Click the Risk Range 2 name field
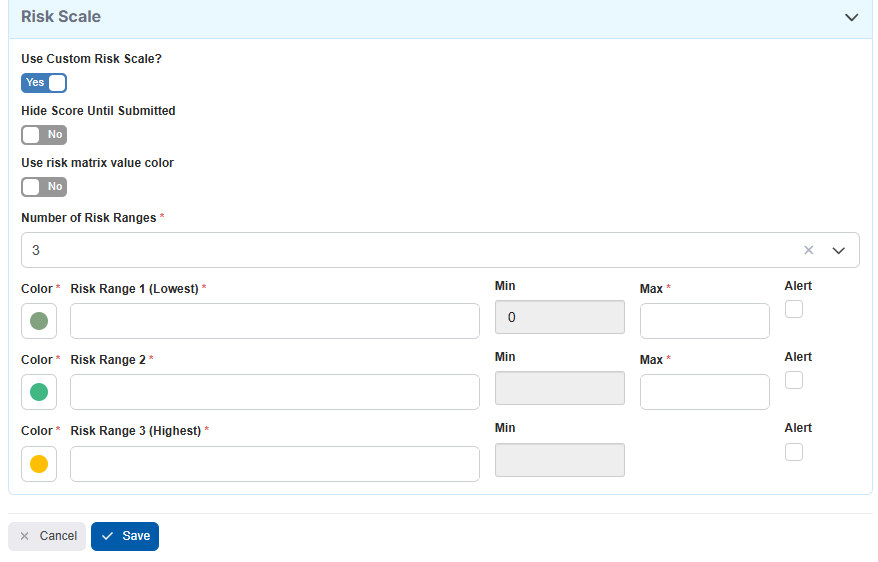The height and width of the screenshot is (562, 878). [275, 392]
